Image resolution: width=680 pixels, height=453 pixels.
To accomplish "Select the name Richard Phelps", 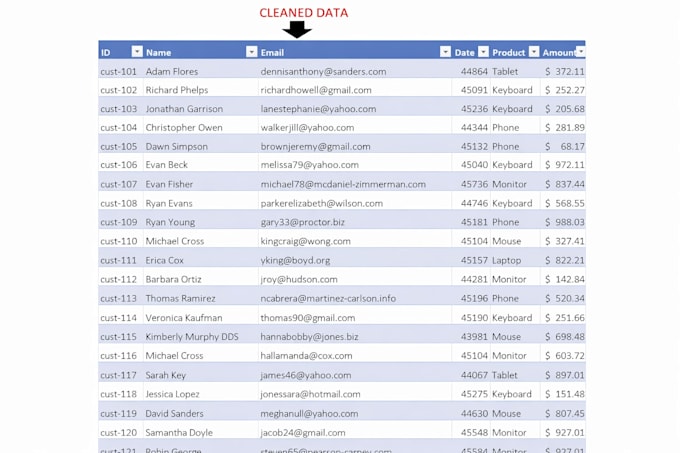I will click(177, 90).
